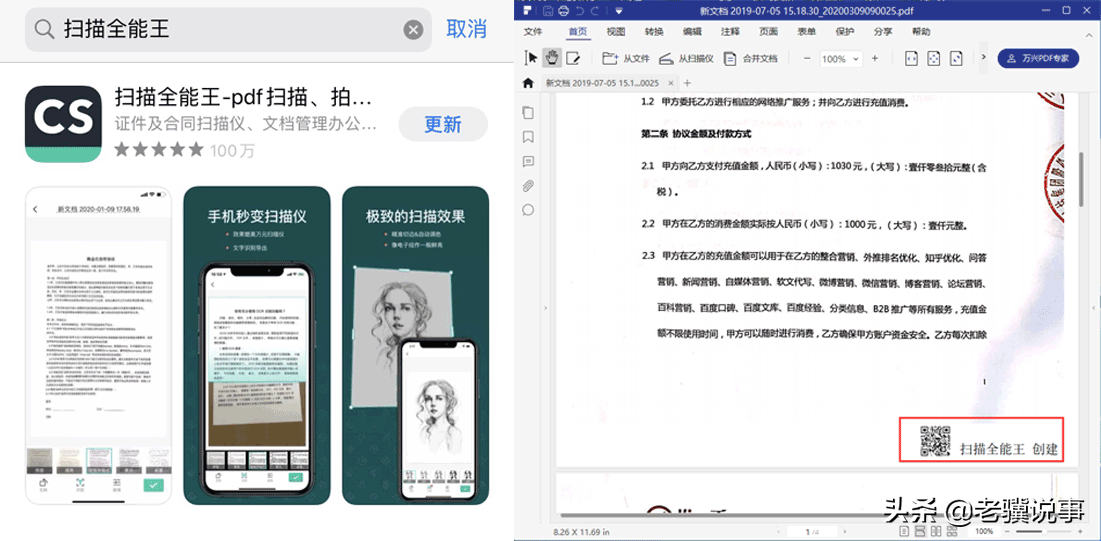Open the 文件 menu

point(534,32)
